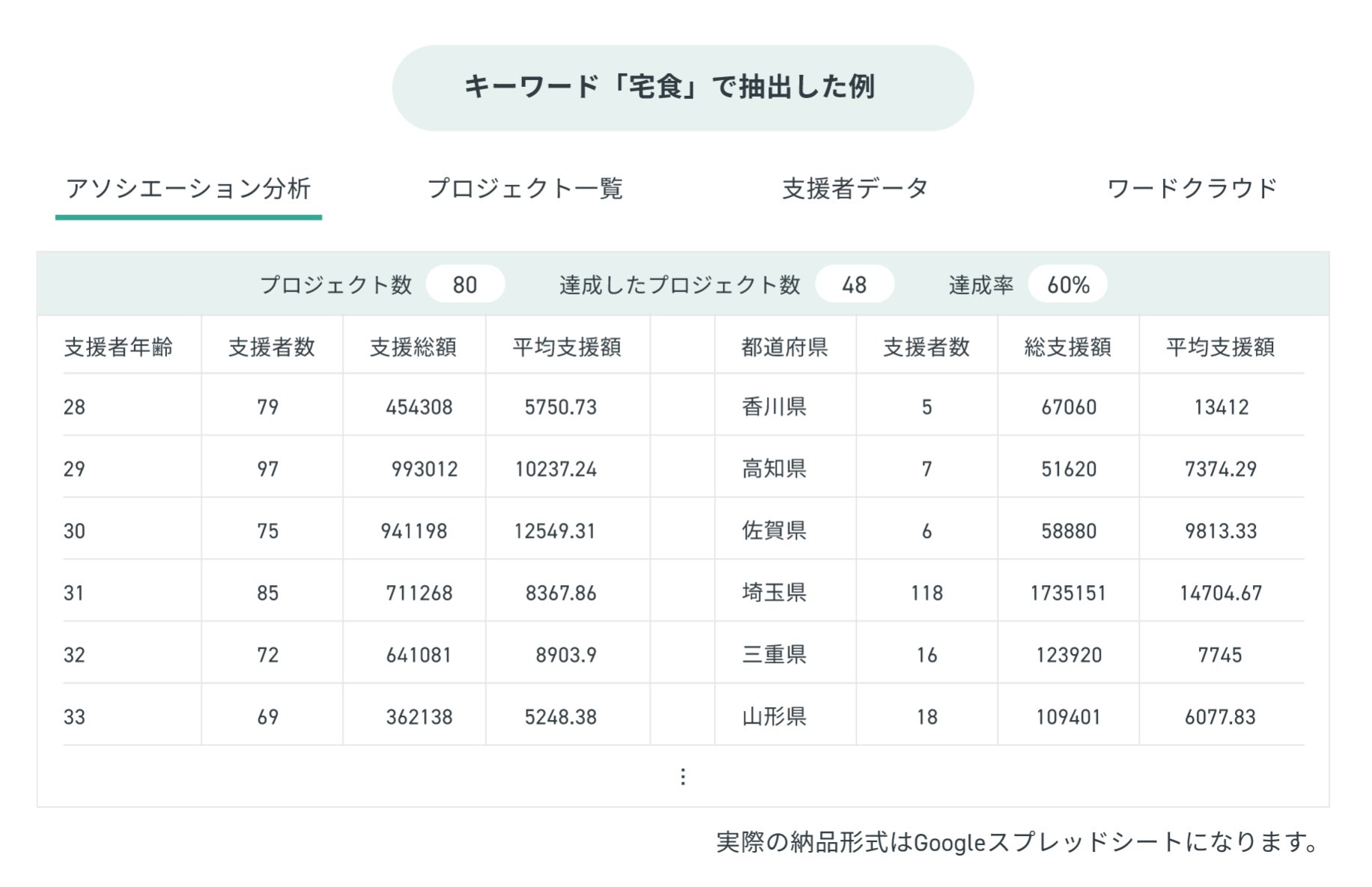Click the 支援者年齢 column header

click(118, 347)
